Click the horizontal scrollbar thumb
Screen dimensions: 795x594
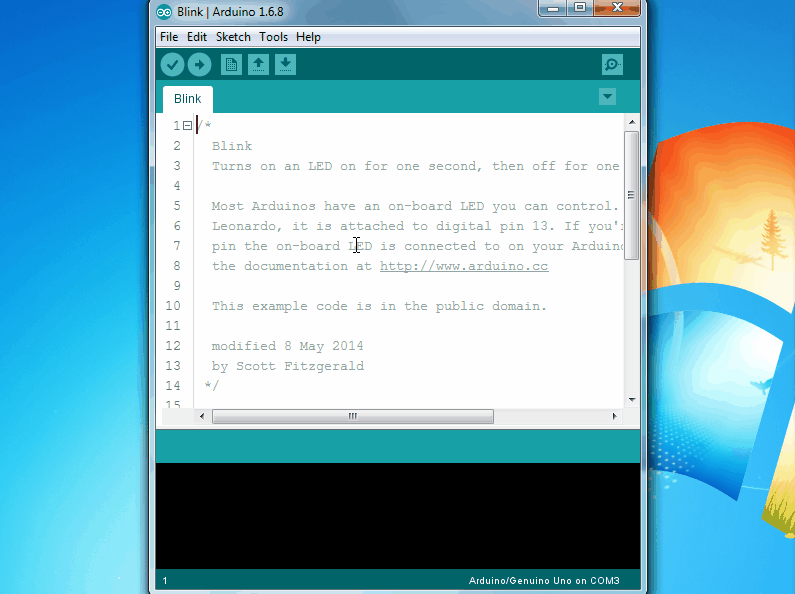click(x=352, y=416)
